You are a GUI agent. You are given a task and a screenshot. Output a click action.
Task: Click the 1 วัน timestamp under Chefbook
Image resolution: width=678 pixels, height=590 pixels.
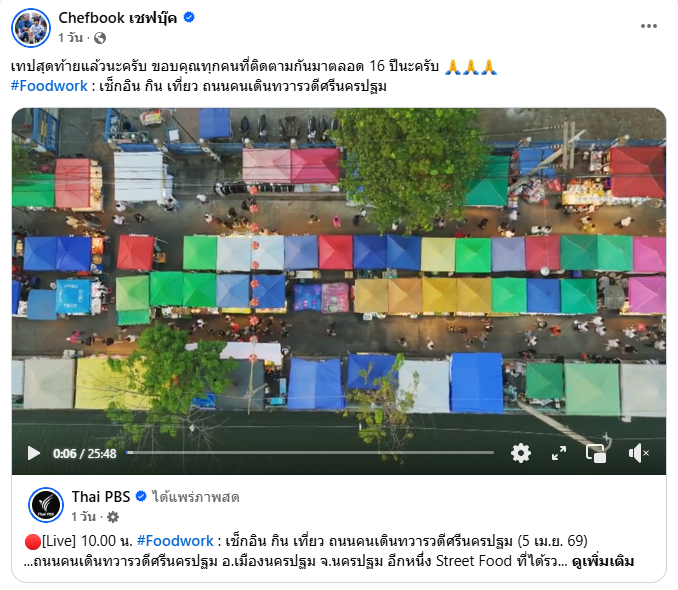[x=70, y=38]
